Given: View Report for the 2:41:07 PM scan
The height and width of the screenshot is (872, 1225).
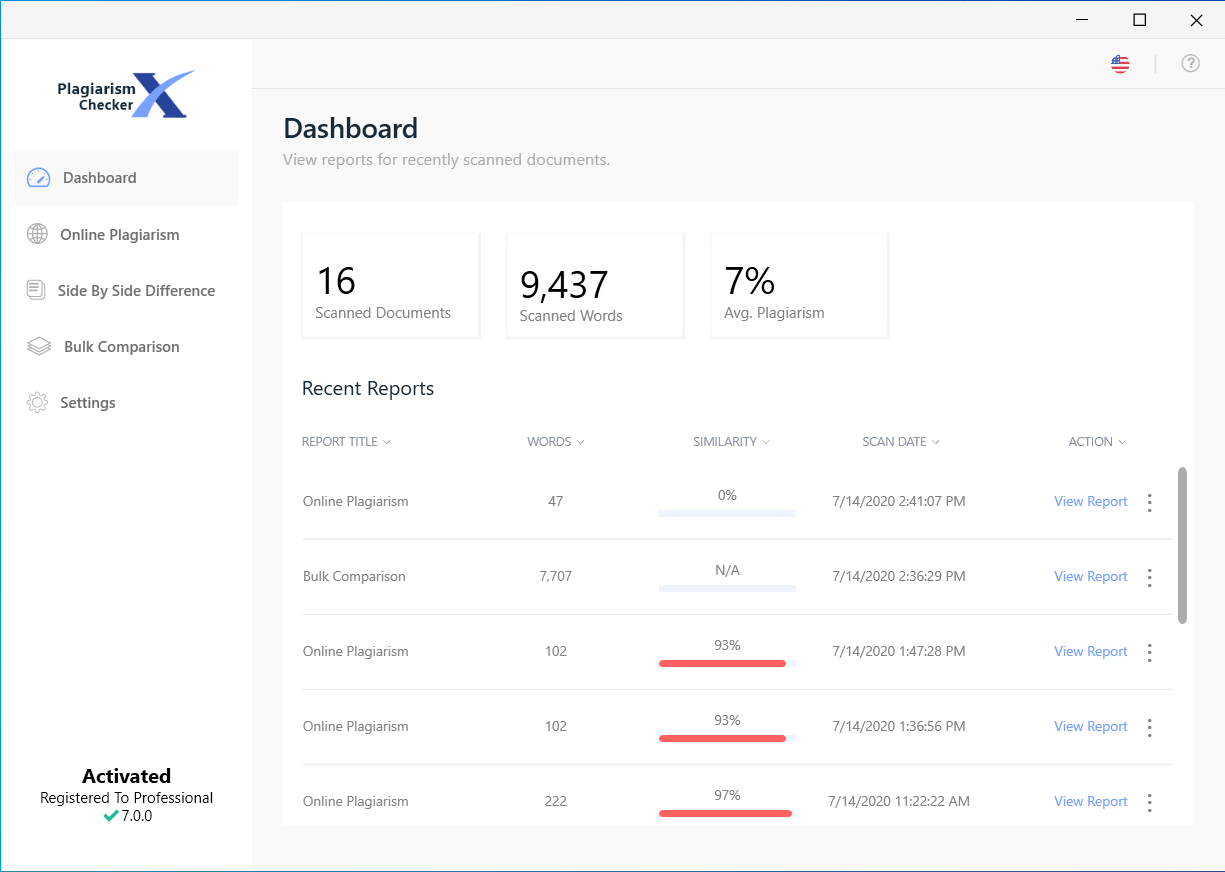Looking at the screenshot, I should click(x=1090, y=502).
